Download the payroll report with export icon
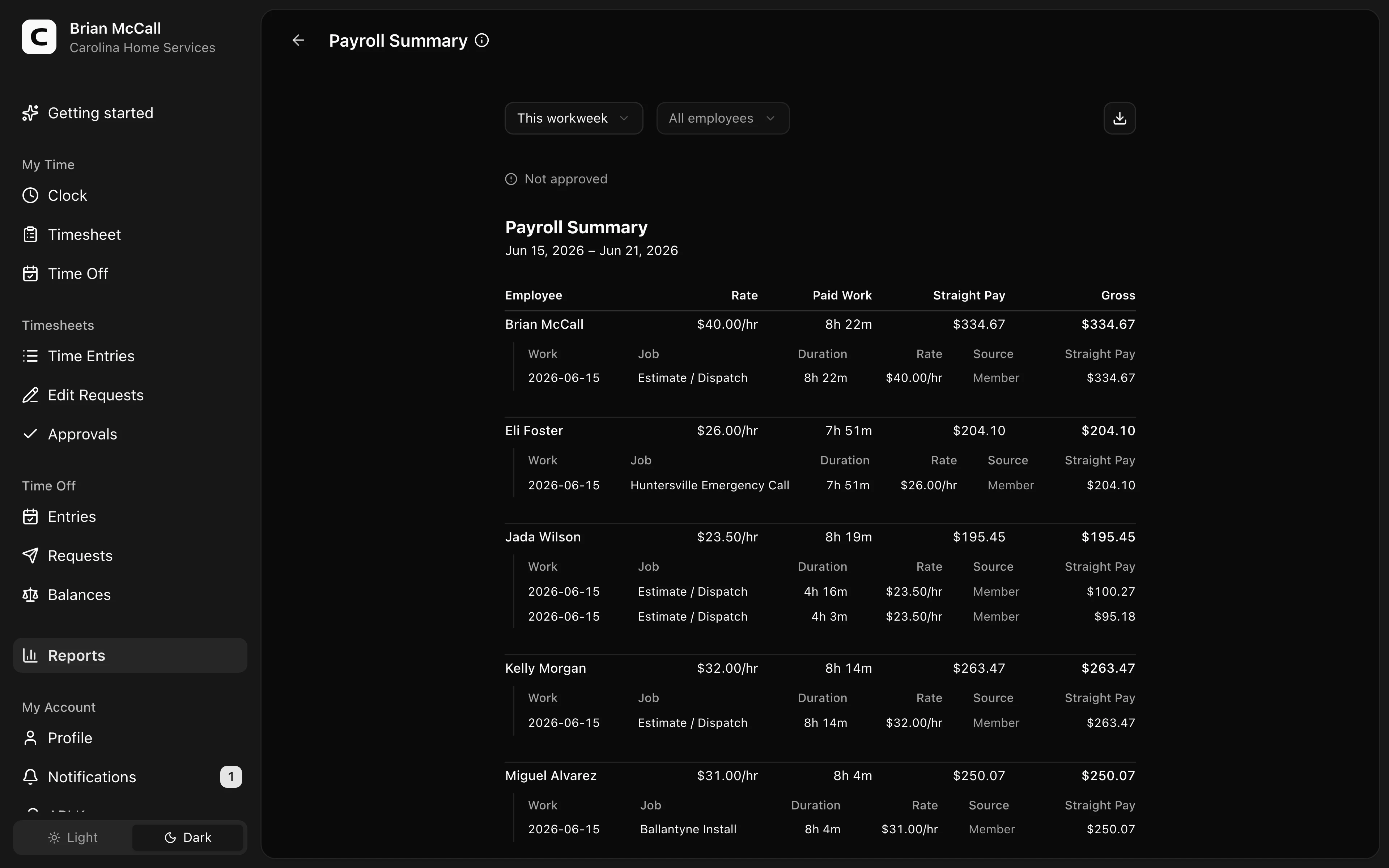 pos(1119,118)
